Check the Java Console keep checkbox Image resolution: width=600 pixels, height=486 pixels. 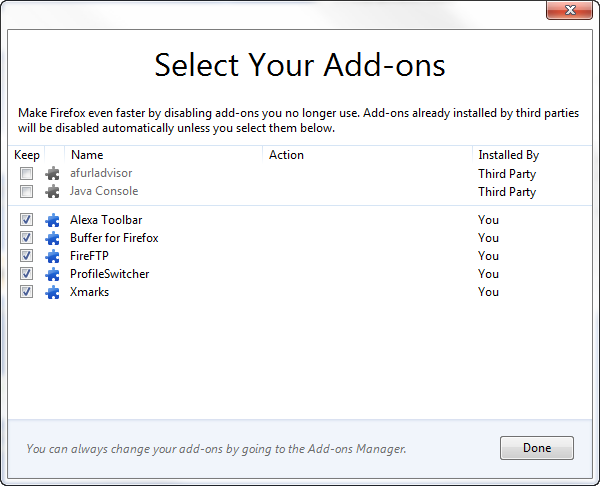tap(27, 192)
